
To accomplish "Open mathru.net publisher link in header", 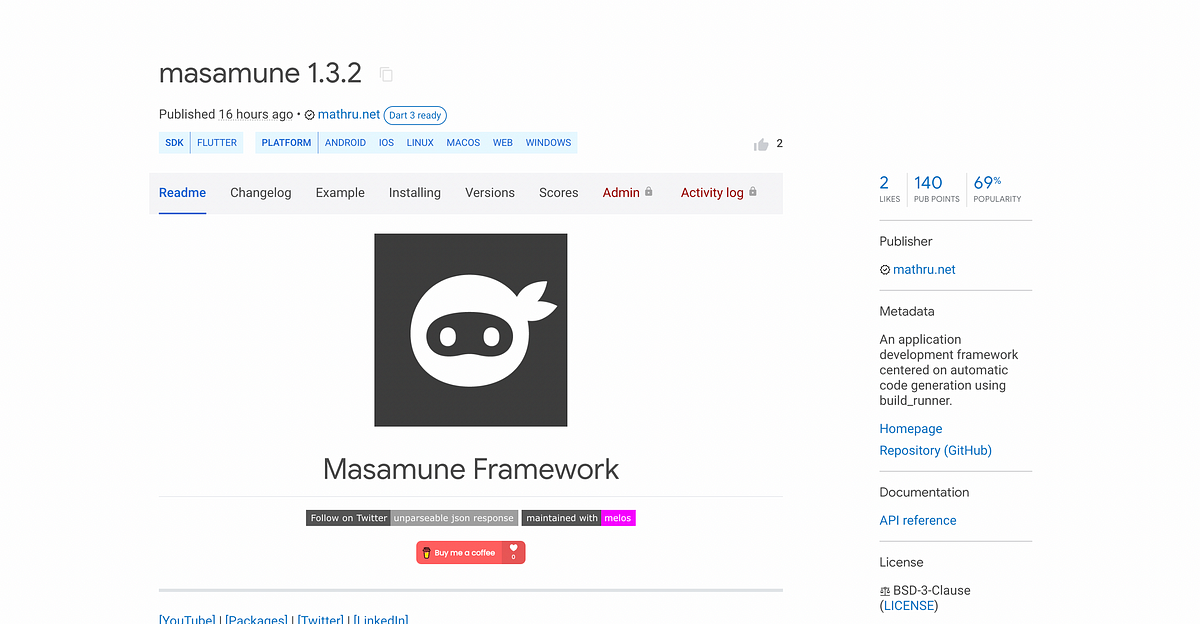I will [x=349, y=115].
